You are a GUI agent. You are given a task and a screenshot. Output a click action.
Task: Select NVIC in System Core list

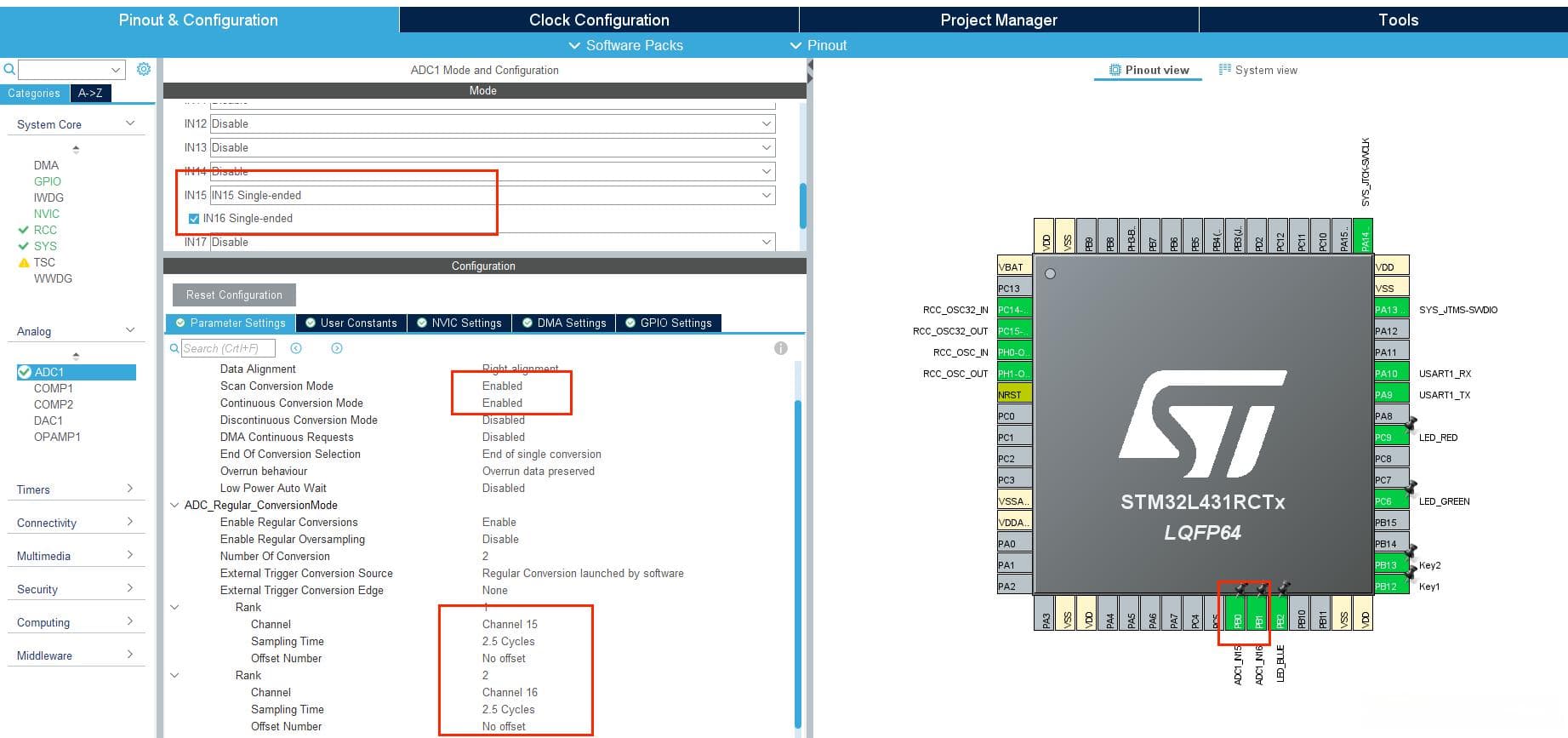click(x=47, y=214)
